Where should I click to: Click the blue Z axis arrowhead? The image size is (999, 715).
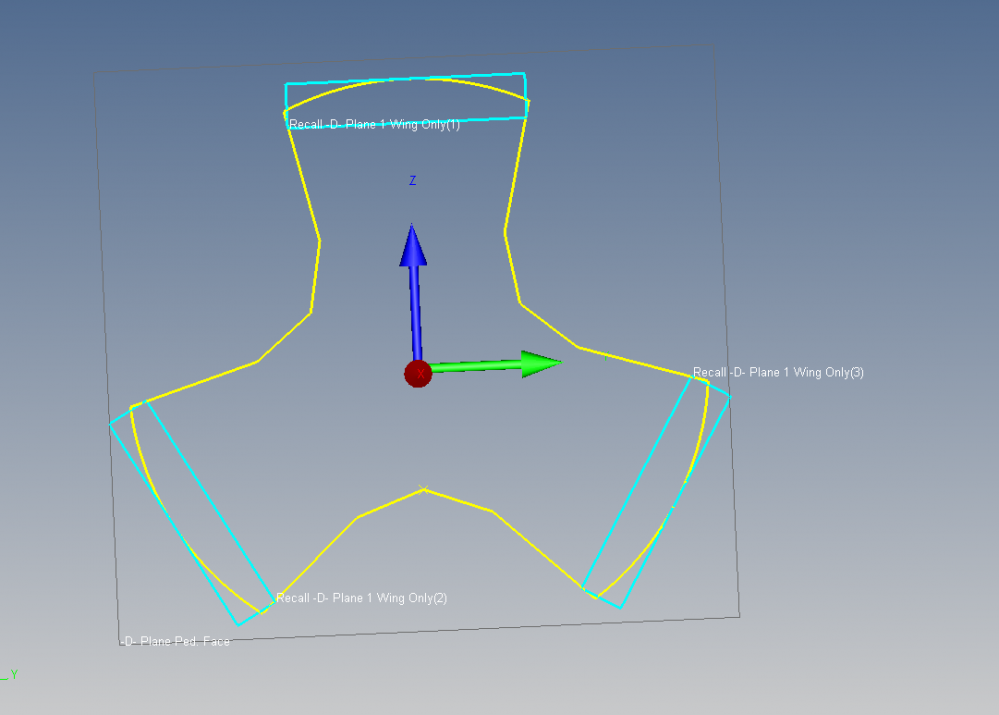(x=413, y=247)
